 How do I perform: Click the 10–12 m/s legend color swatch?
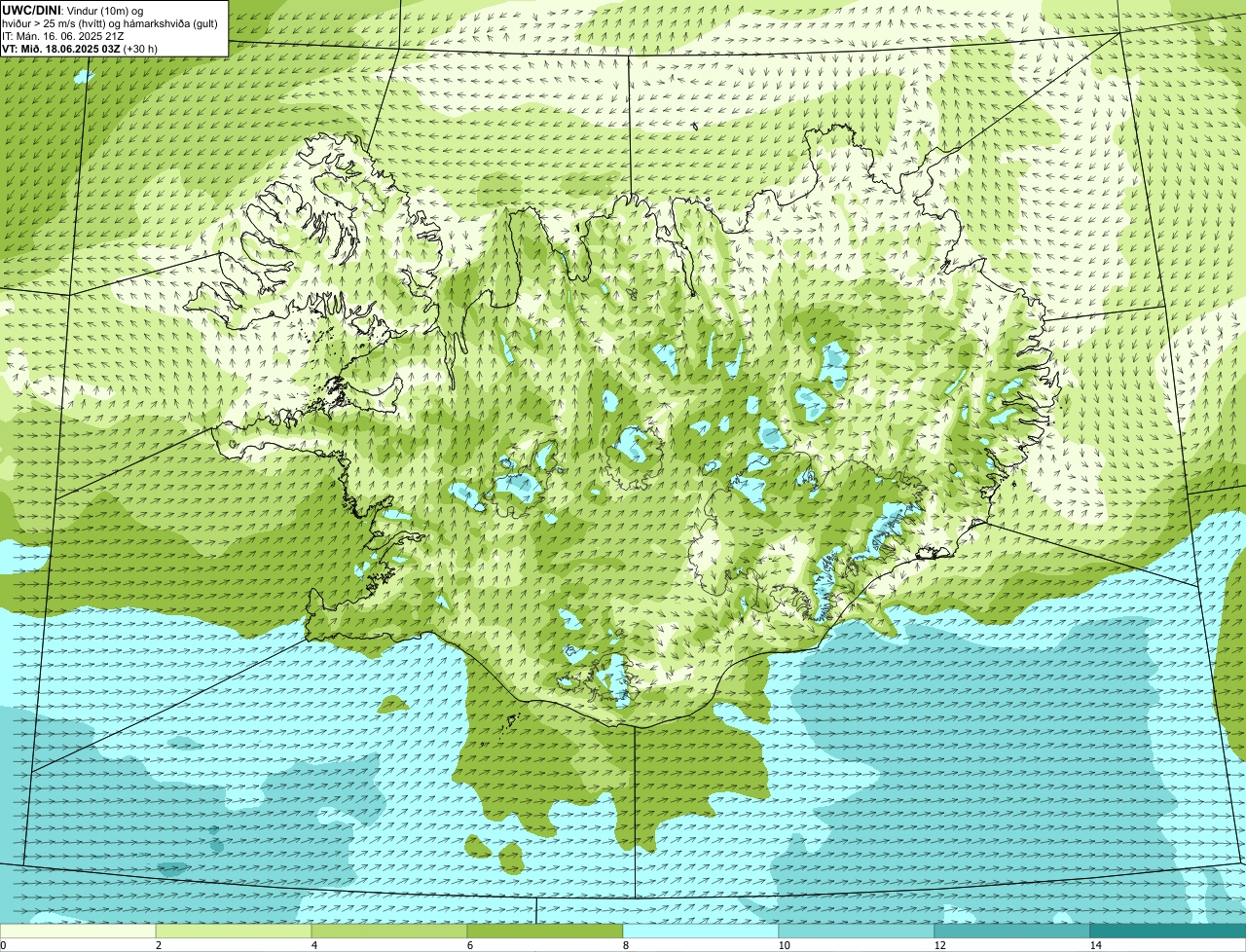click(857, 931)
